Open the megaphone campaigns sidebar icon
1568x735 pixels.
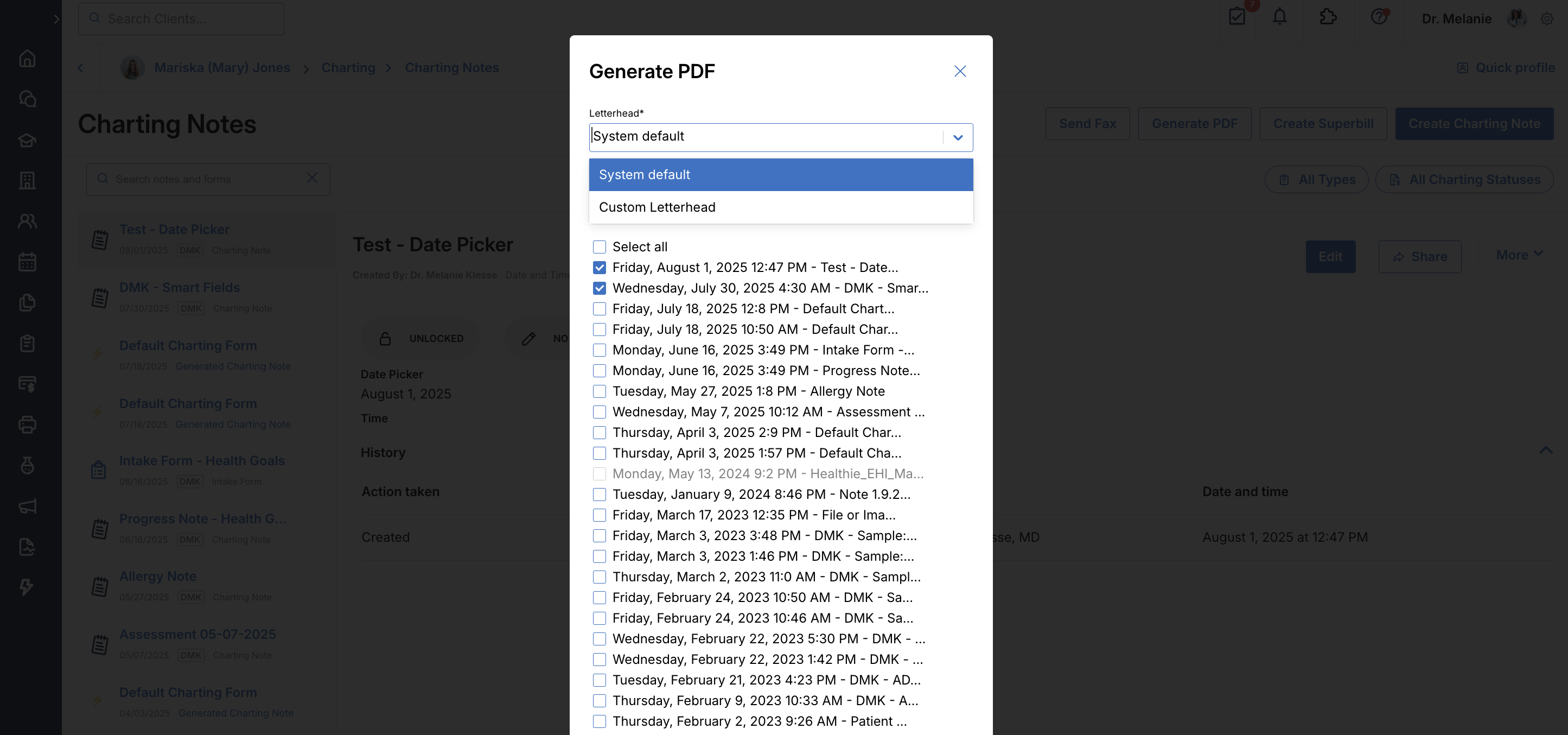27,506
